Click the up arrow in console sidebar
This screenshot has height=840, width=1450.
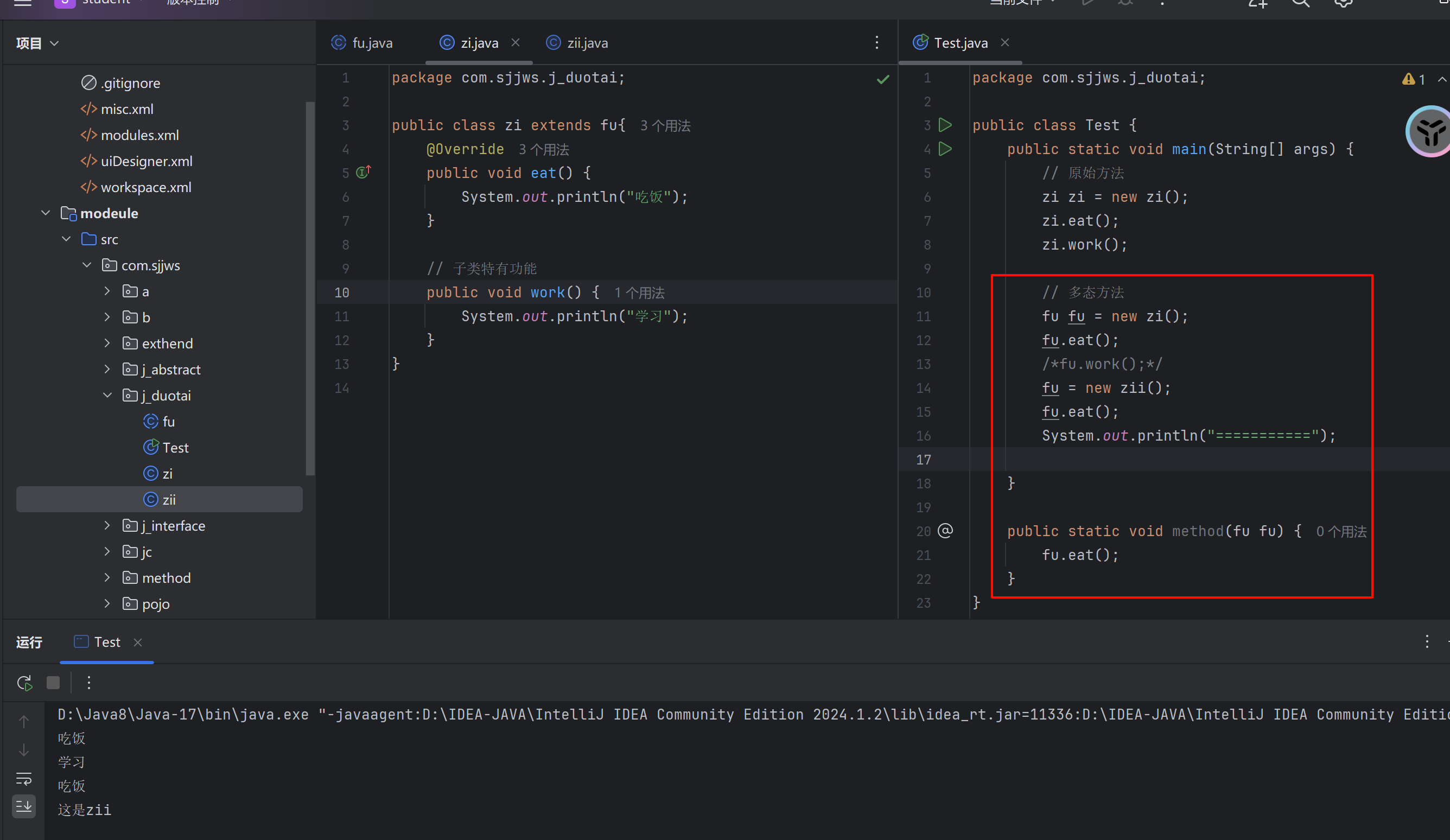click(23, 721)
